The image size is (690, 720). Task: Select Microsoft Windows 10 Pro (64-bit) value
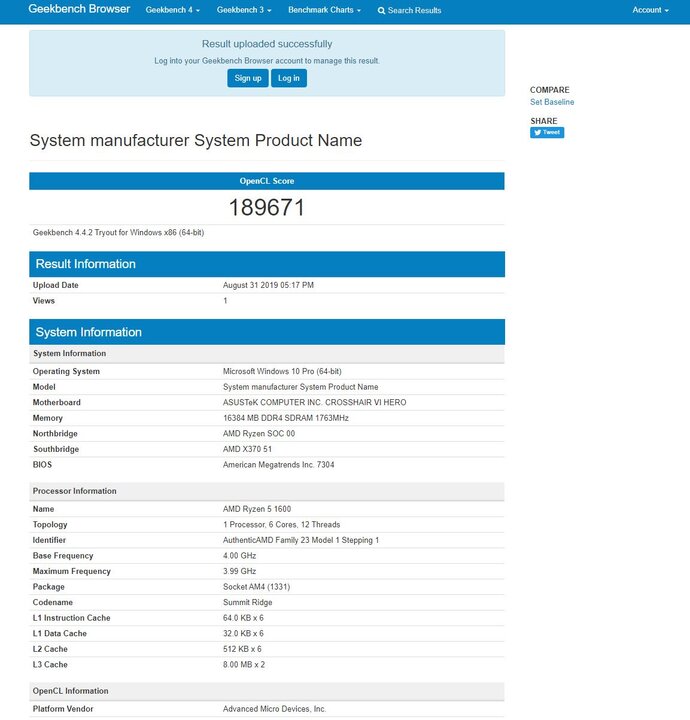click(282, 371)
